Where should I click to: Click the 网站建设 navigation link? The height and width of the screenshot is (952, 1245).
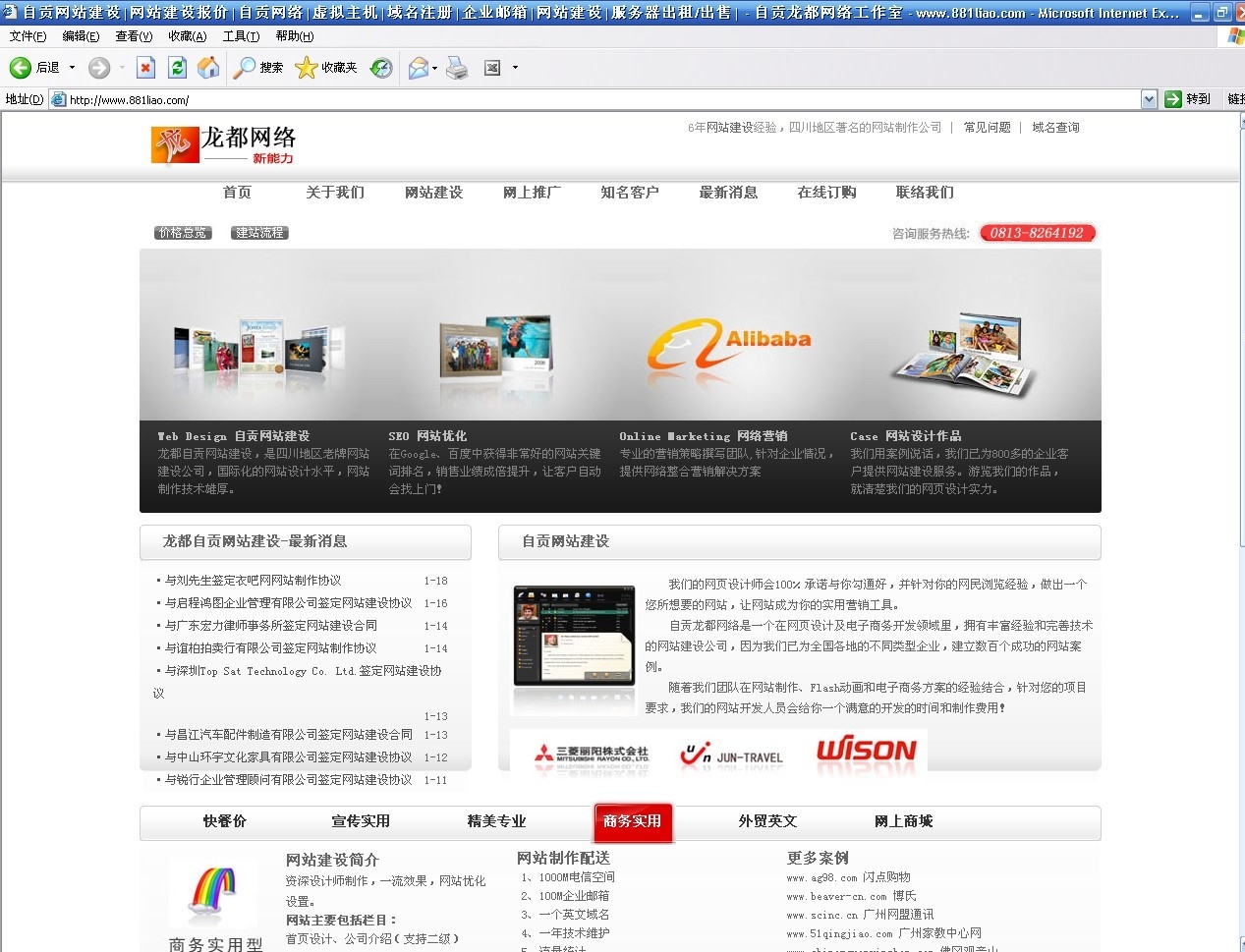[x=433, y=193]
